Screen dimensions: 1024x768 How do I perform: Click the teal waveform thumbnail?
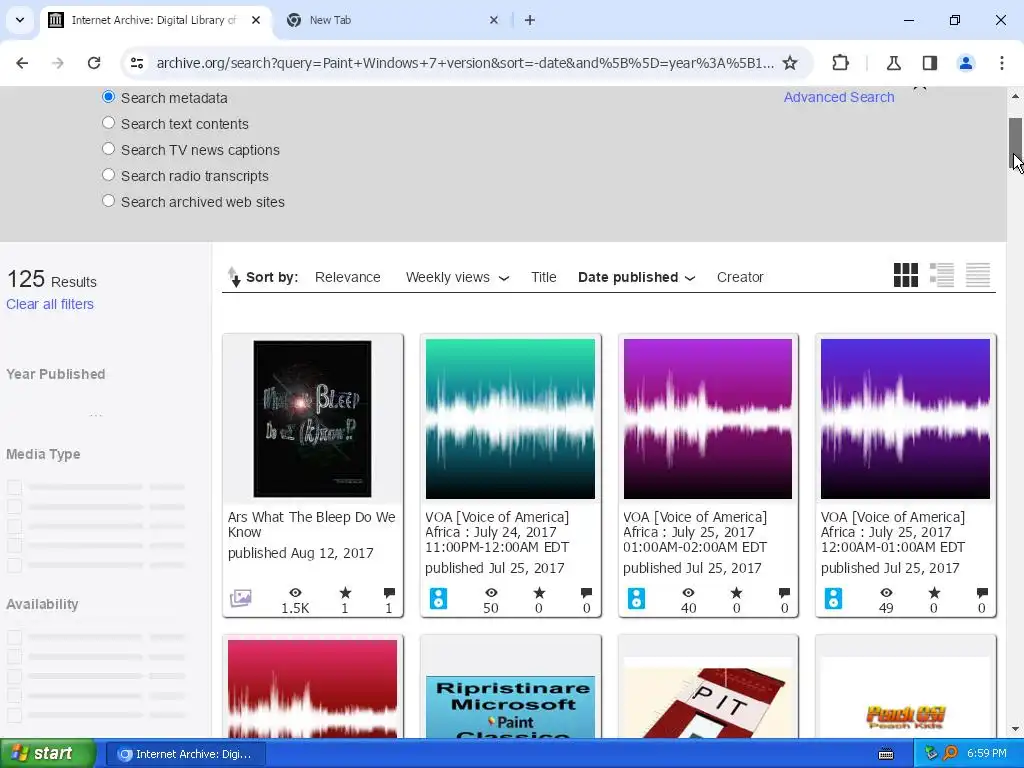coord(510,419)
